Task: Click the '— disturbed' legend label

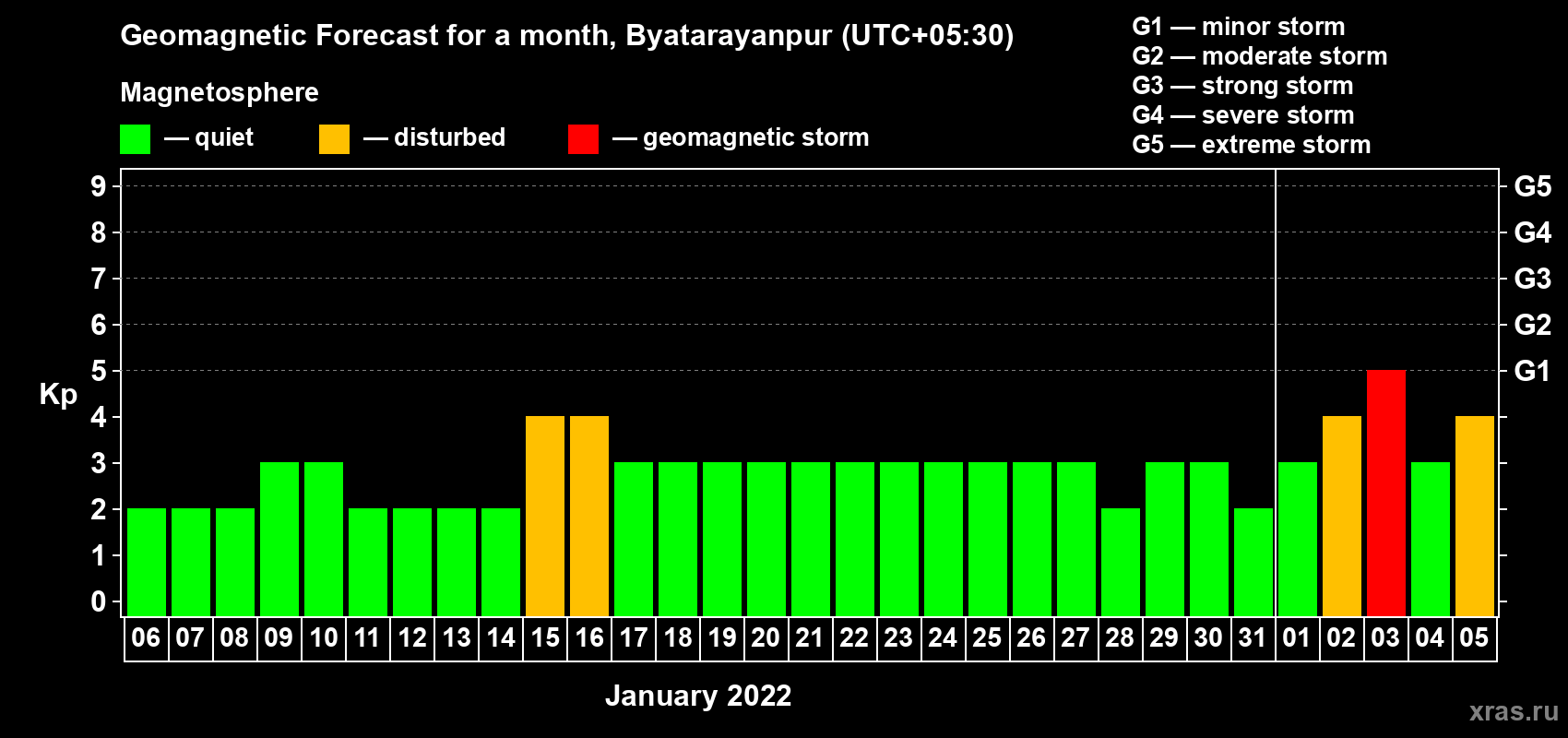Action: pyautogui.click(x=434, y=137)
